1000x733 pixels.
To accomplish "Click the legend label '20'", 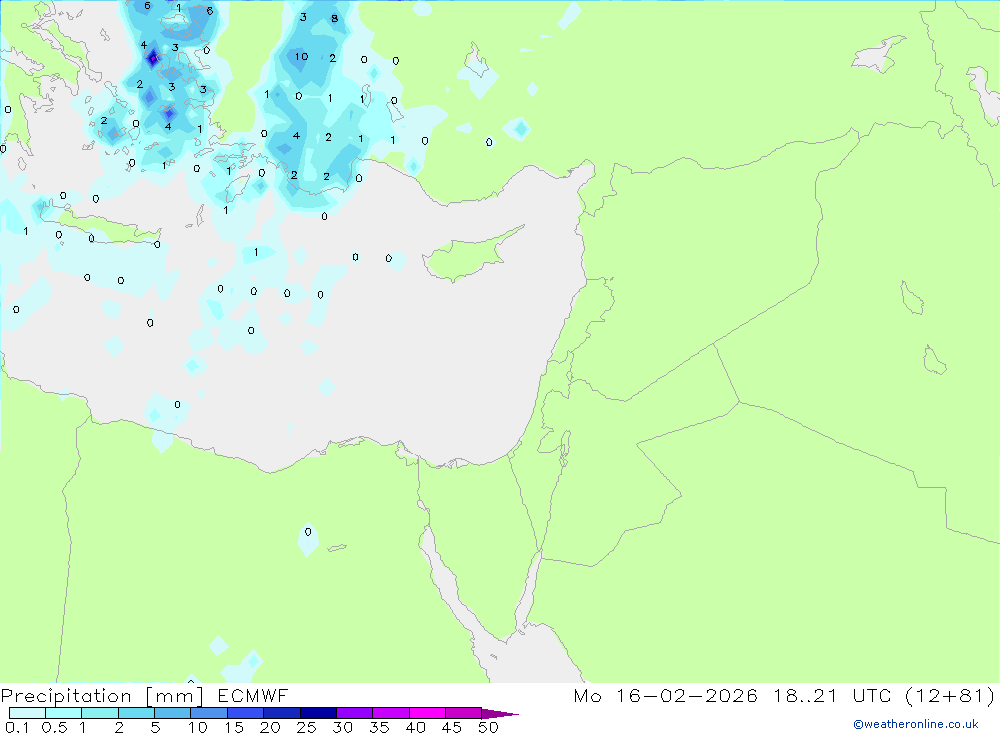I will (x=270, y=727).
